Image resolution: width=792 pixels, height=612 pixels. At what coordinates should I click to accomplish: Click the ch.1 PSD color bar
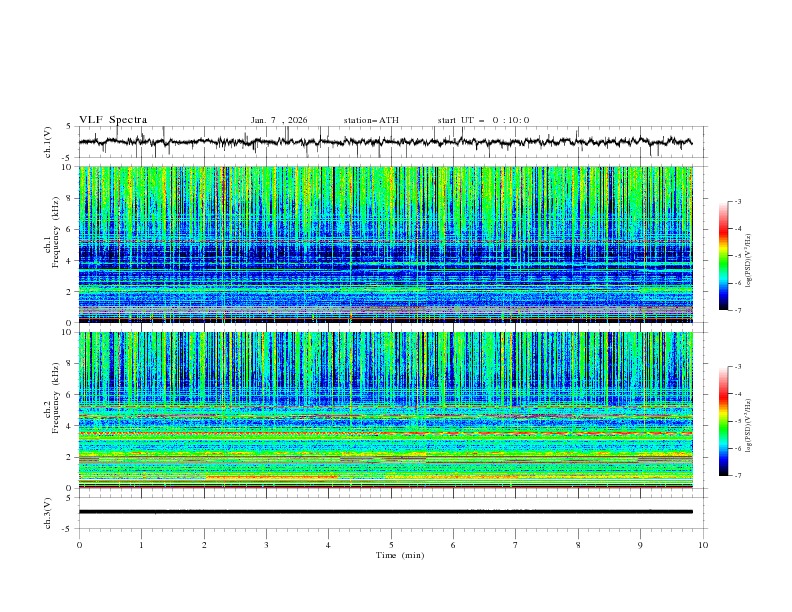point(723,256)
